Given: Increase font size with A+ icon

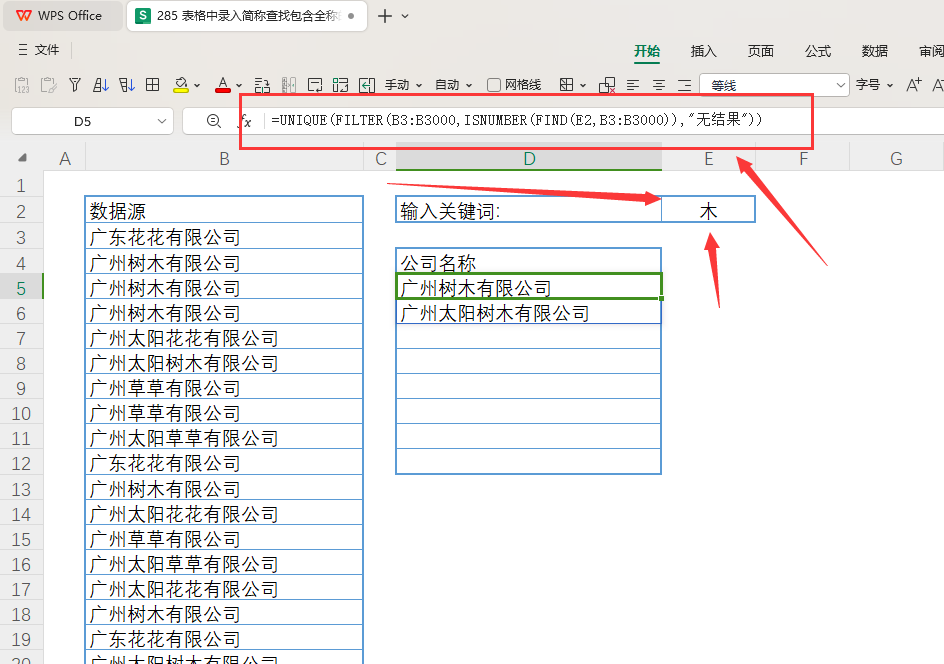Looking at the screenshot, I should click(x=913, y=85).
